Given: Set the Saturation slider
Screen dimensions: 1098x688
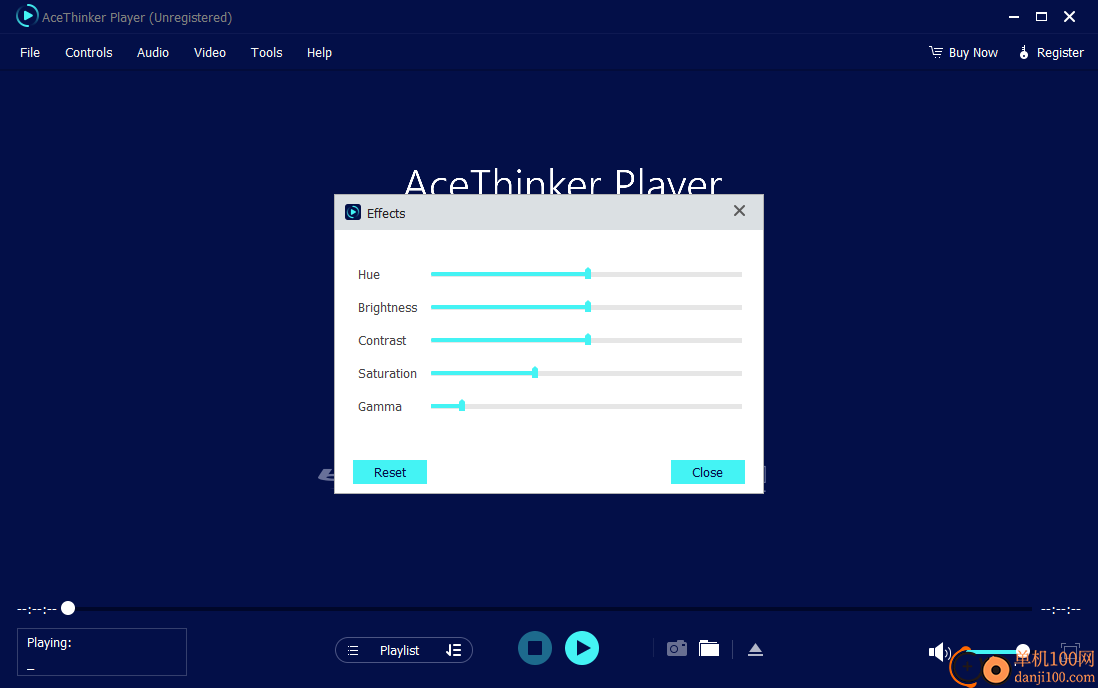Looking at the screenshot, I should [587, 373].
